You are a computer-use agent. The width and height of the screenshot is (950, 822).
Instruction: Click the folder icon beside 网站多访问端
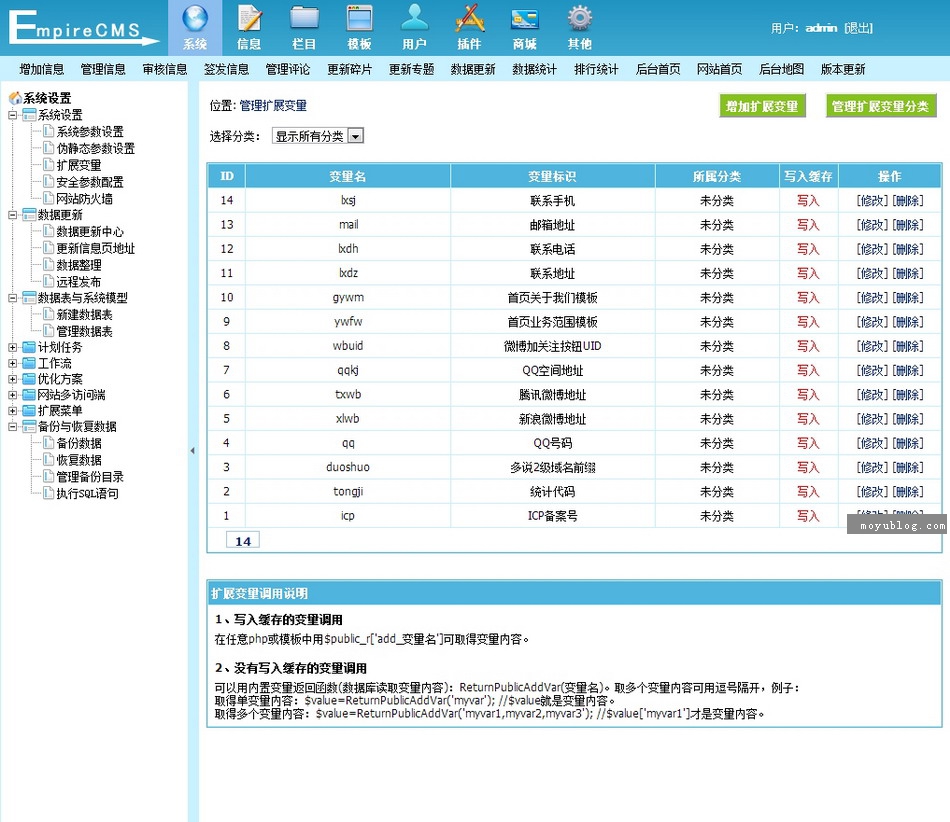pos(29,394)
